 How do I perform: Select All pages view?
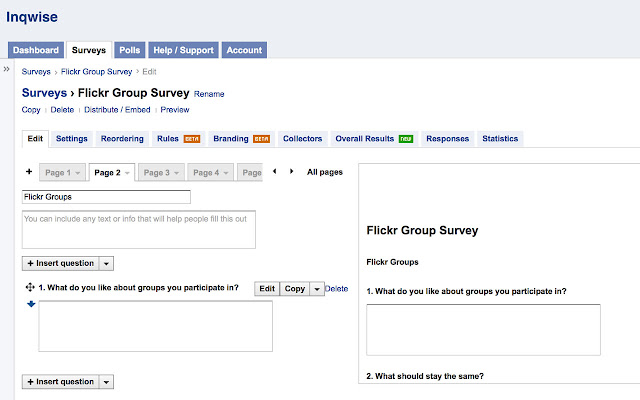coord(324,172)
